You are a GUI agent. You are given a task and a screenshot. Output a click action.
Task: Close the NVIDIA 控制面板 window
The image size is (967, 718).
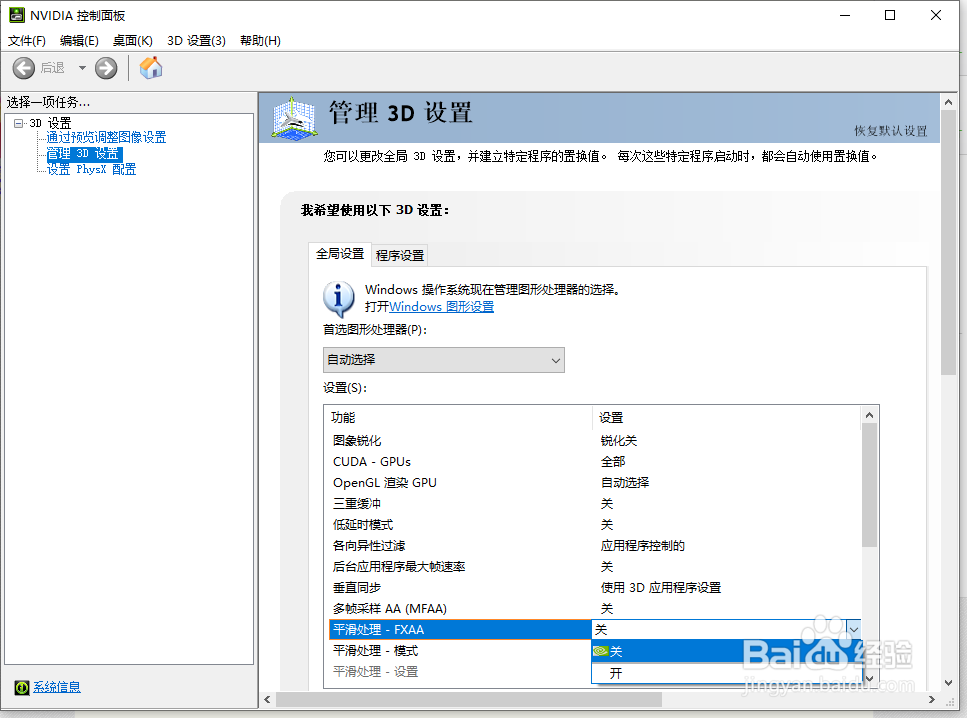pos(936,15)
